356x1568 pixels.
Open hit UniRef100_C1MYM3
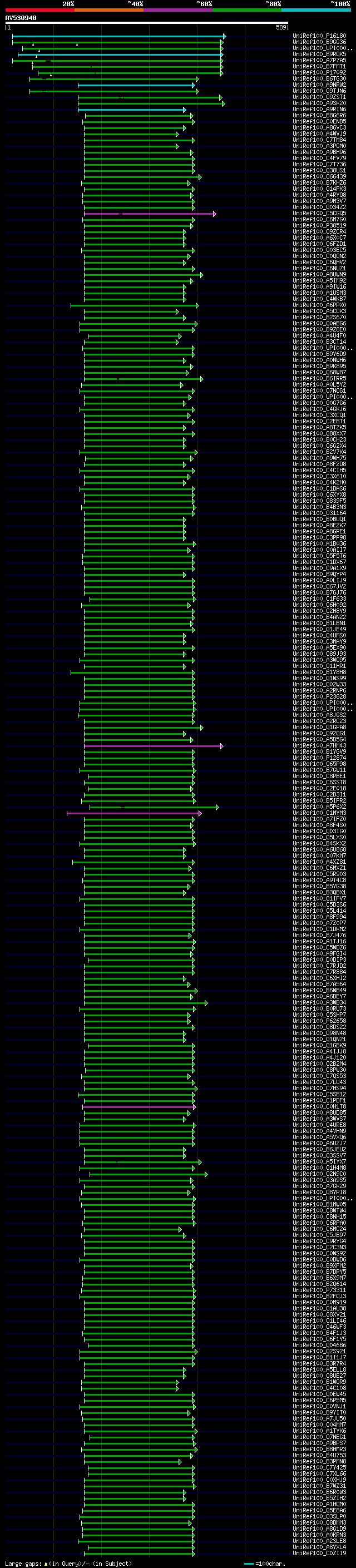319,813
